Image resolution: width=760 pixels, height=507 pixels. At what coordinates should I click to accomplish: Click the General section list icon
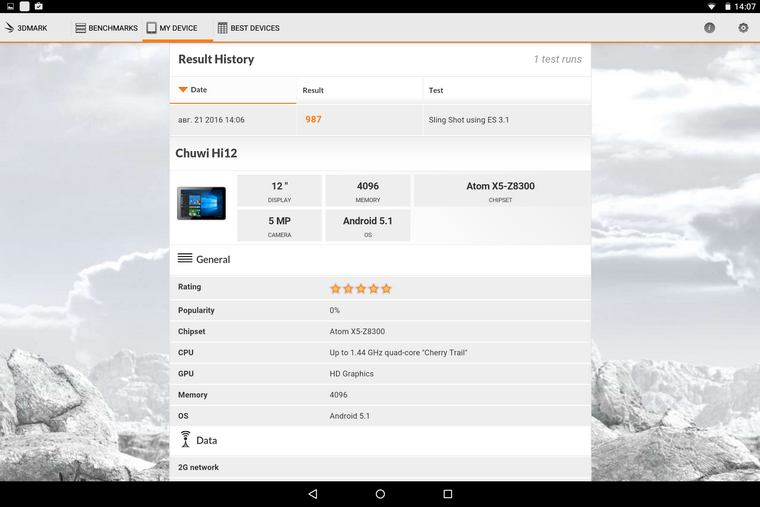point(185,258)
